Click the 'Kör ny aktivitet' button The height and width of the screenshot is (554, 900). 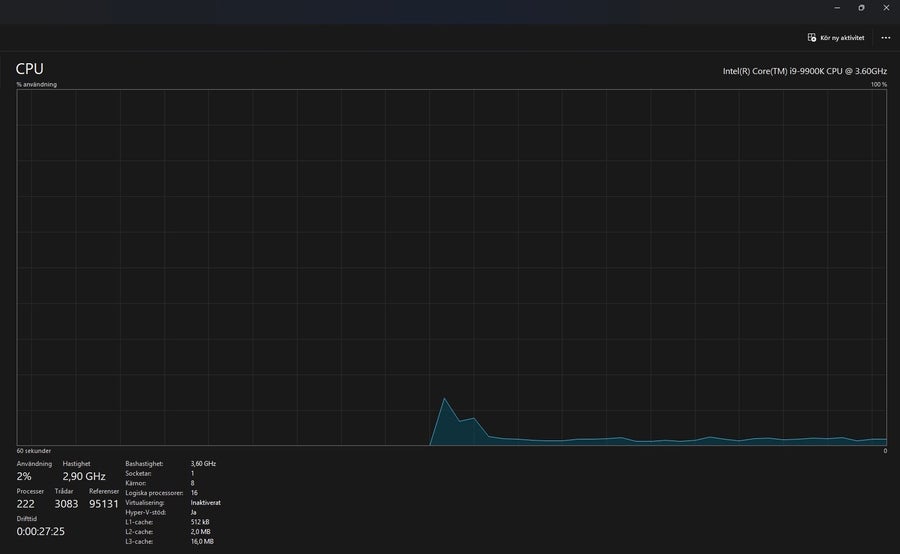pos(836,38)
